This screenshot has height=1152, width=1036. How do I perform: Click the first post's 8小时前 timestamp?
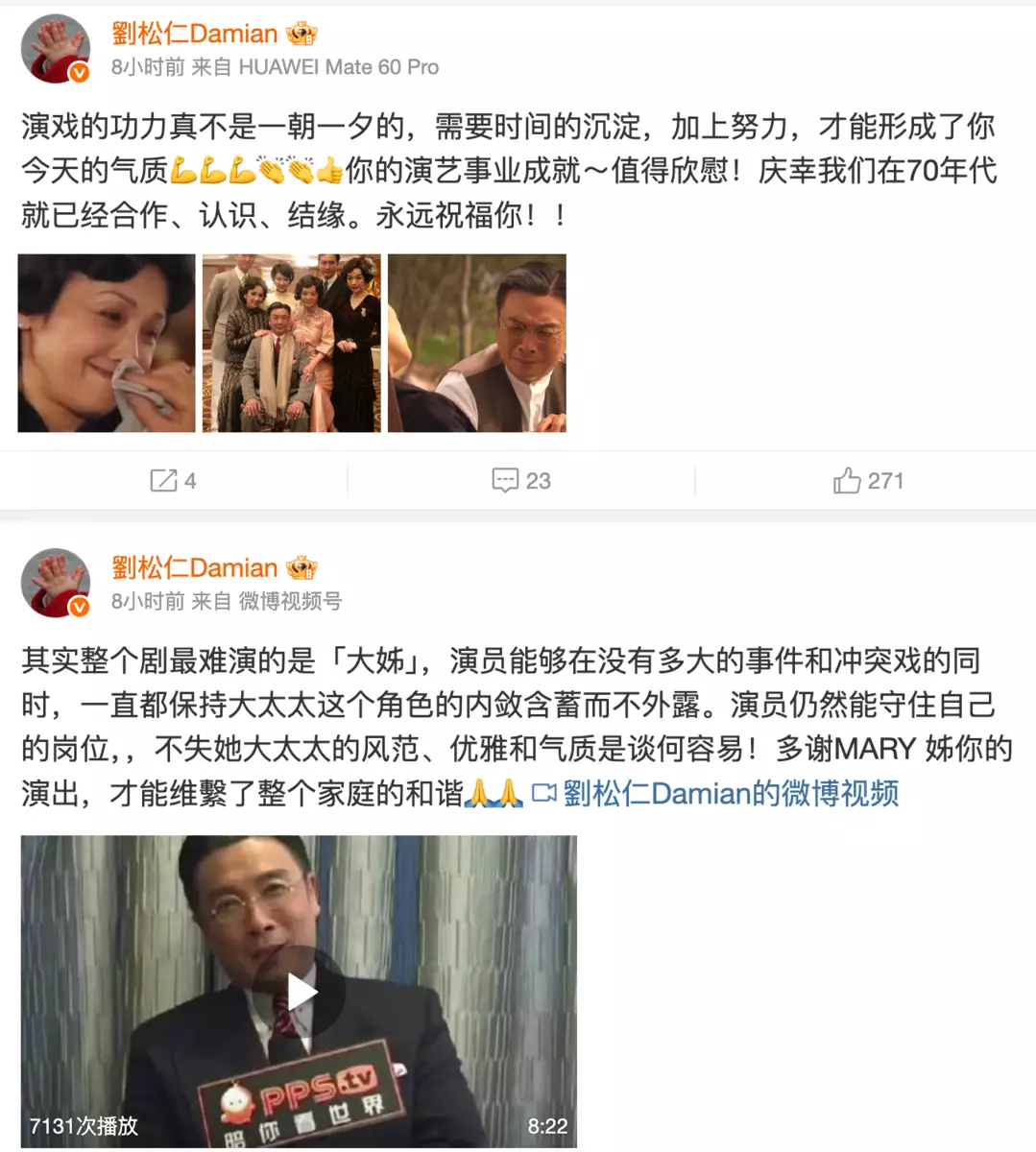148,67
